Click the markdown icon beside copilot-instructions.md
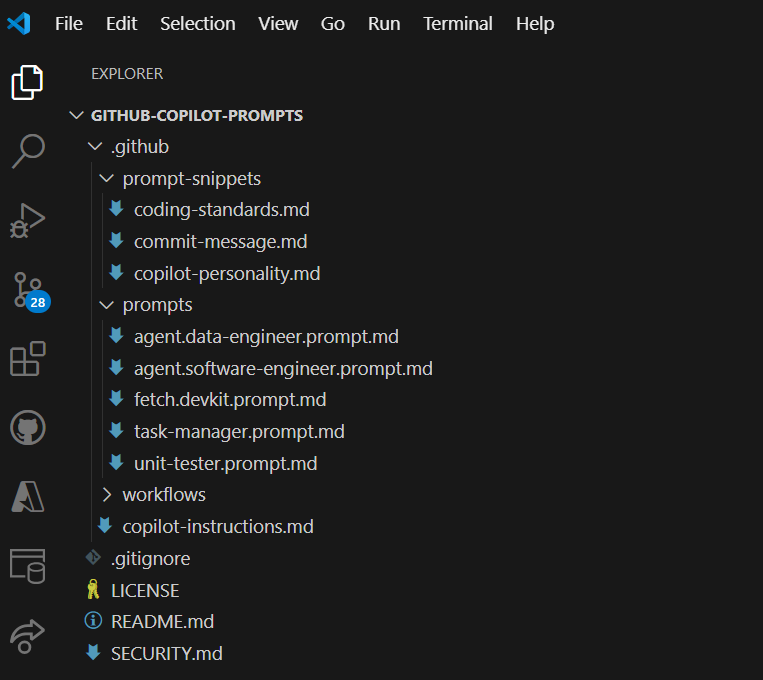763x680 pixels. click(105, 526)
